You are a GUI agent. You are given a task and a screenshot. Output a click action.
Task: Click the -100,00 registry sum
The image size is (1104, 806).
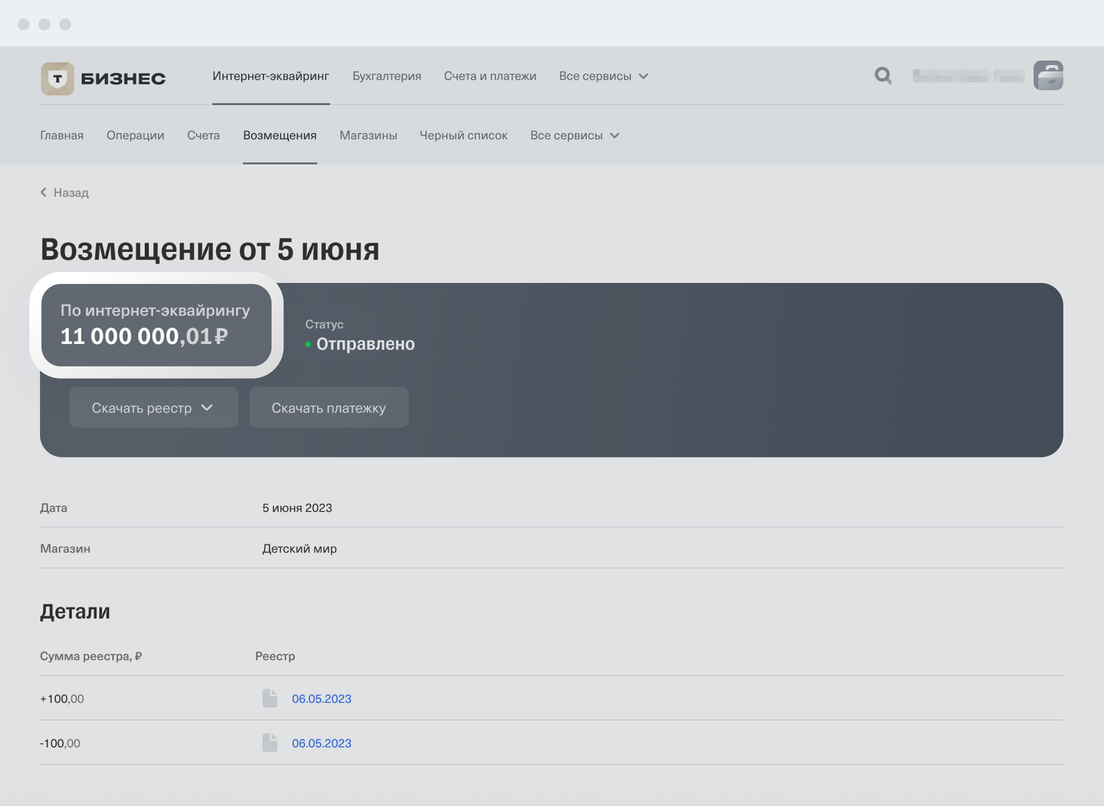[x=60, y=743]
